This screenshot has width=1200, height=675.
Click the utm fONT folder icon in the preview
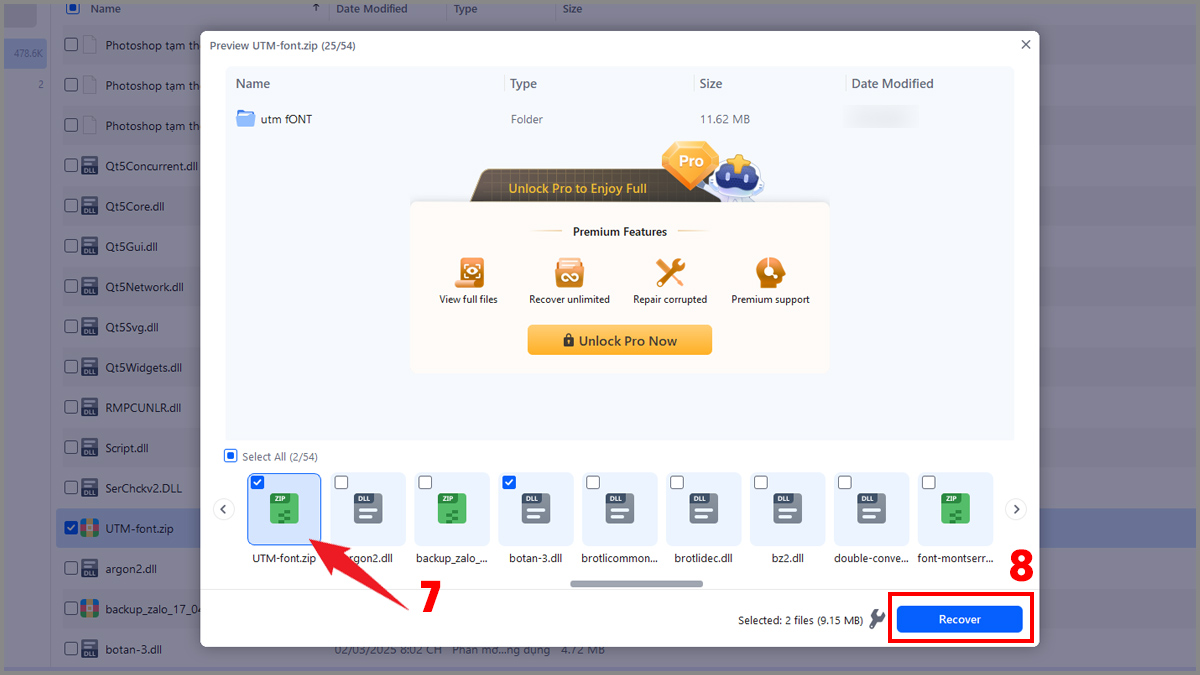pos(246,118)
